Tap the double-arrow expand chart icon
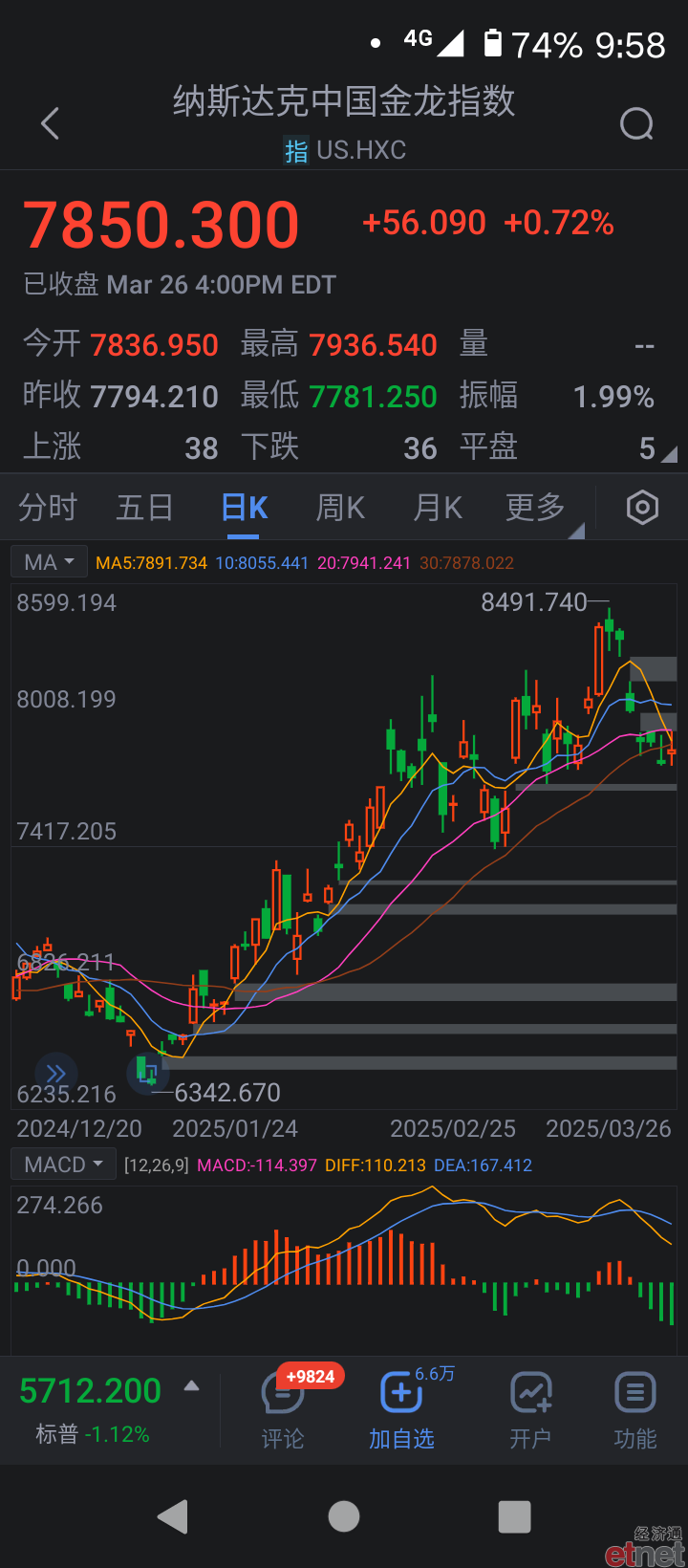The width and height of the screenshot is (688, 1568). click(x=56, y=1073)
